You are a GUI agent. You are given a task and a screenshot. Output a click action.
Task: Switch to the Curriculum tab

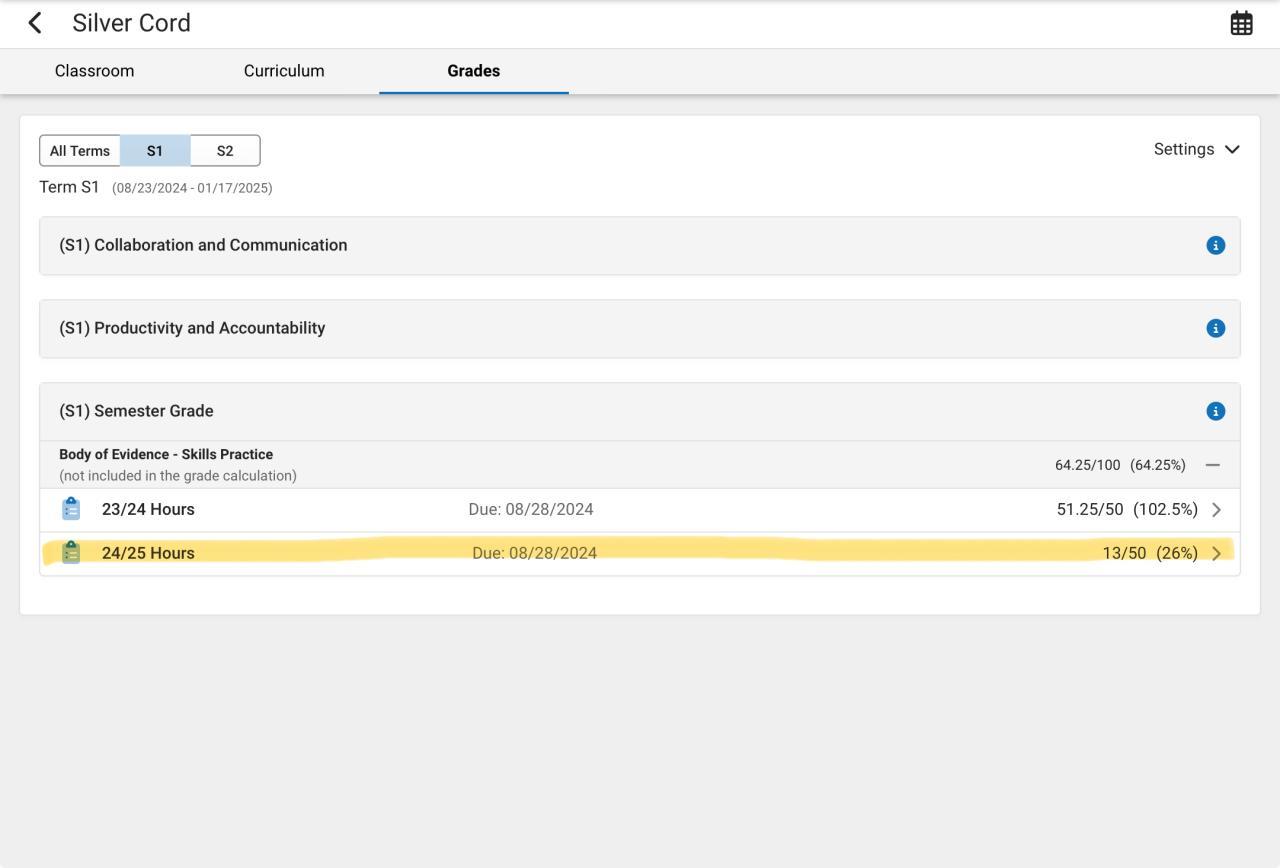(x=284, y=71)
